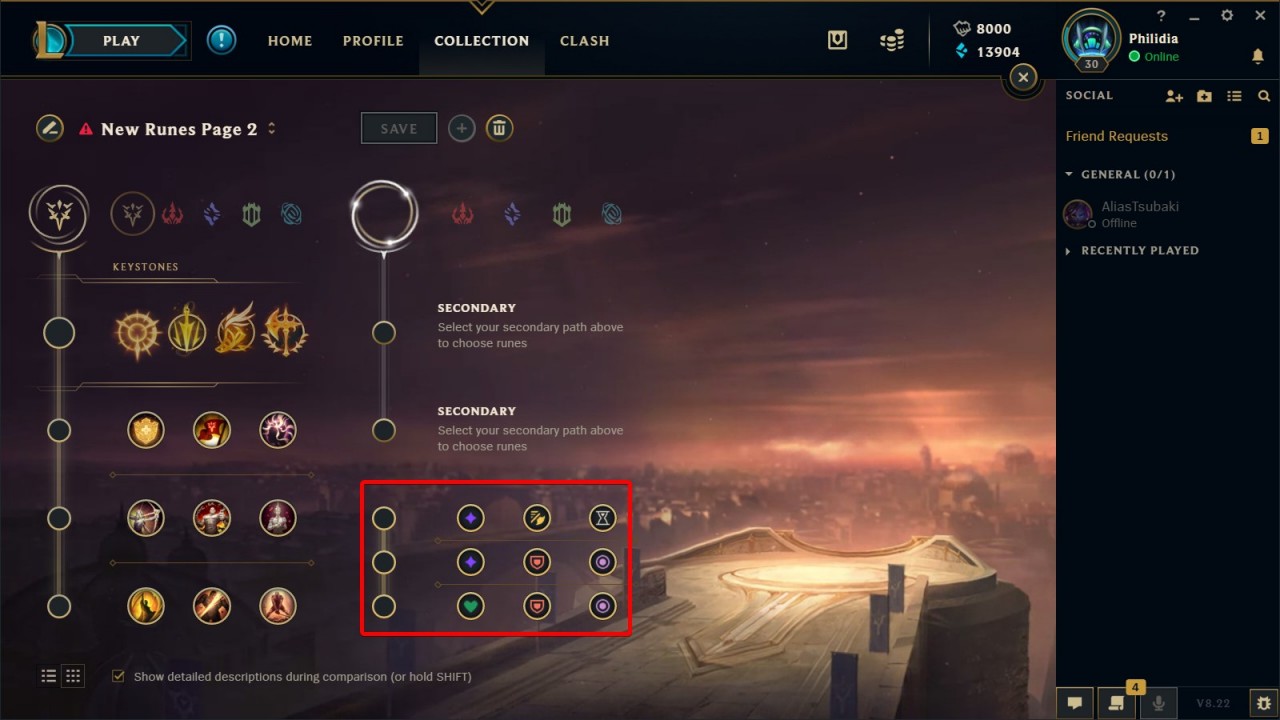Click the pencil icon to rename rune page
This screenshot has height=720, width=1280.
[50, 128]
